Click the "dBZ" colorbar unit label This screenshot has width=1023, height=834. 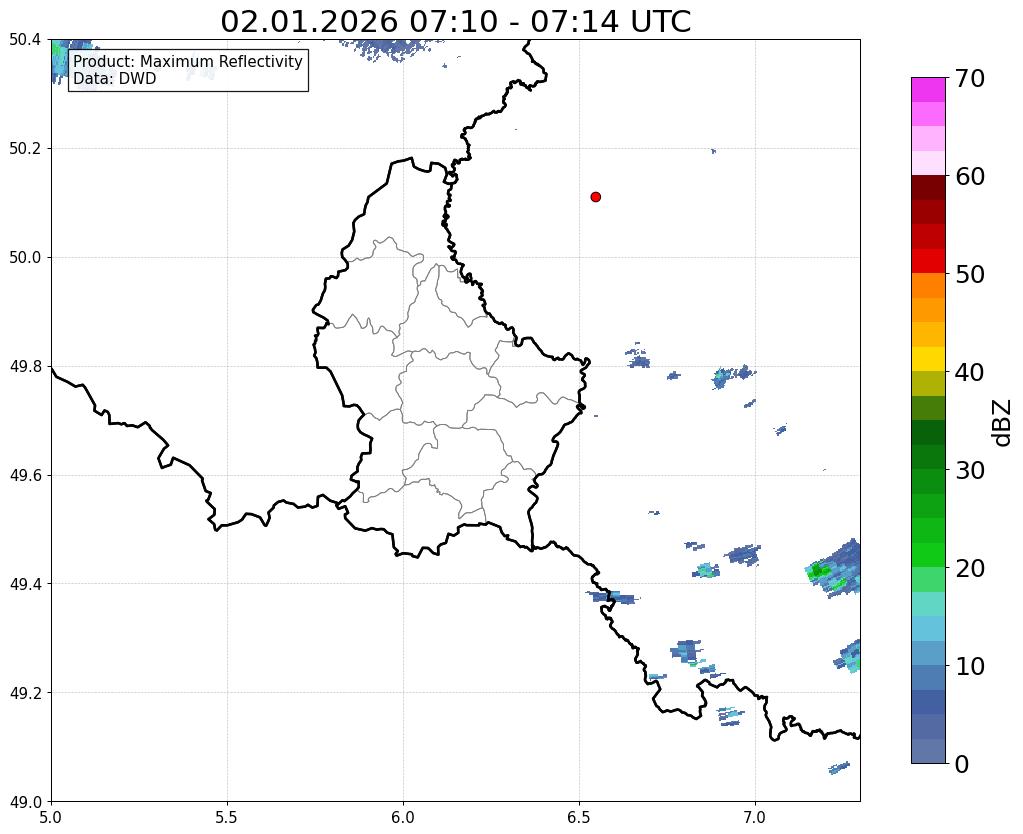pyautogui.click(x=1003, y=423)
